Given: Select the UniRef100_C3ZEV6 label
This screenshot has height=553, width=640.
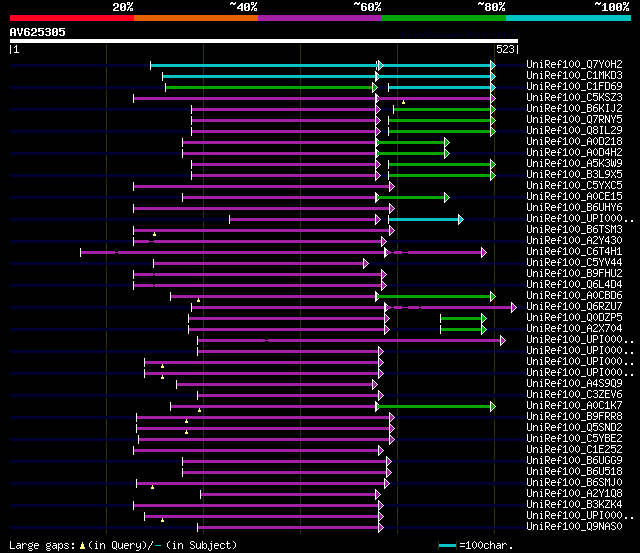Looking at the screenshot, I should tap(574, 395).
